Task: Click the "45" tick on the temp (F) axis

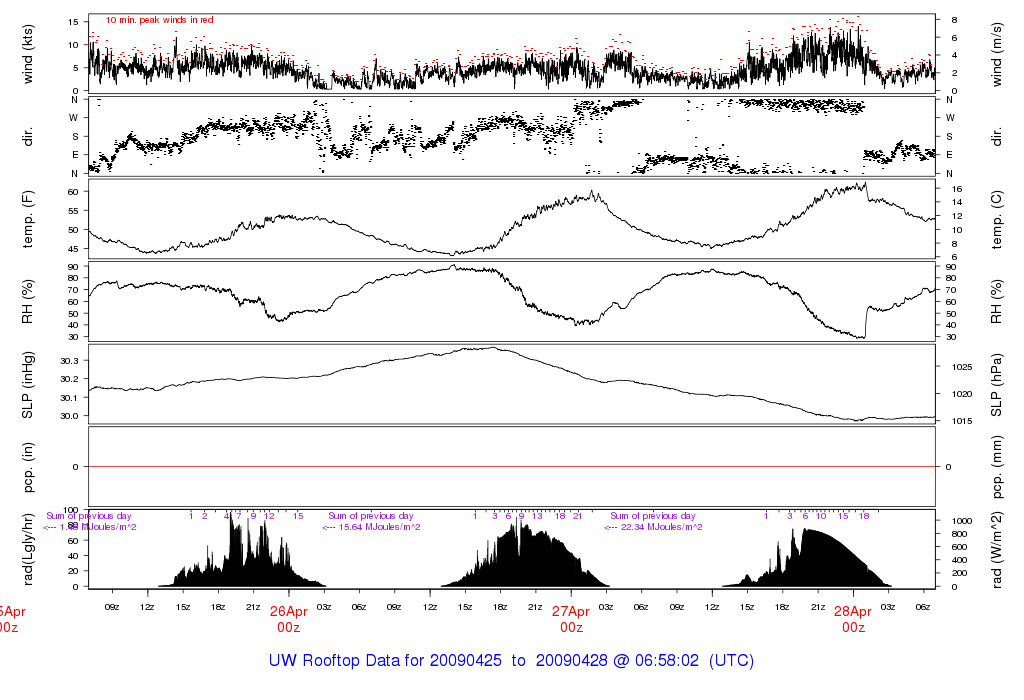Action: coord(73,249)
